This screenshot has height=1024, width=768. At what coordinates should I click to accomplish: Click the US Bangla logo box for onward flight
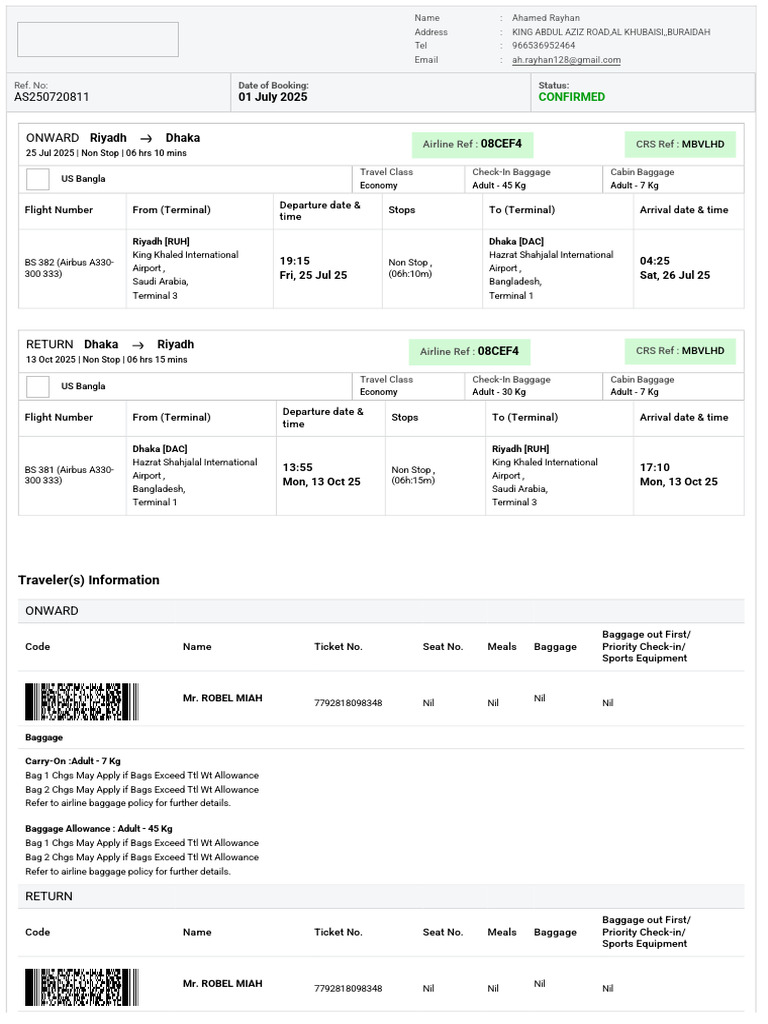[38, 179]
